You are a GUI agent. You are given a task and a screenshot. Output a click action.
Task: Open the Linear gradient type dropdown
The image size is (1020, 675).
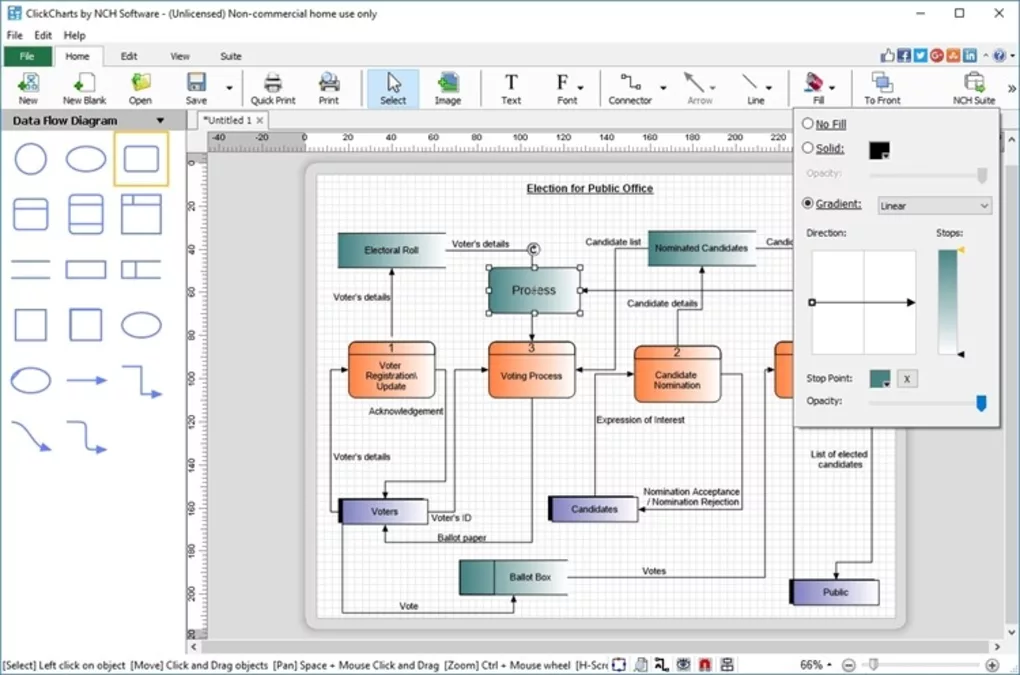(x=934, y=205)
